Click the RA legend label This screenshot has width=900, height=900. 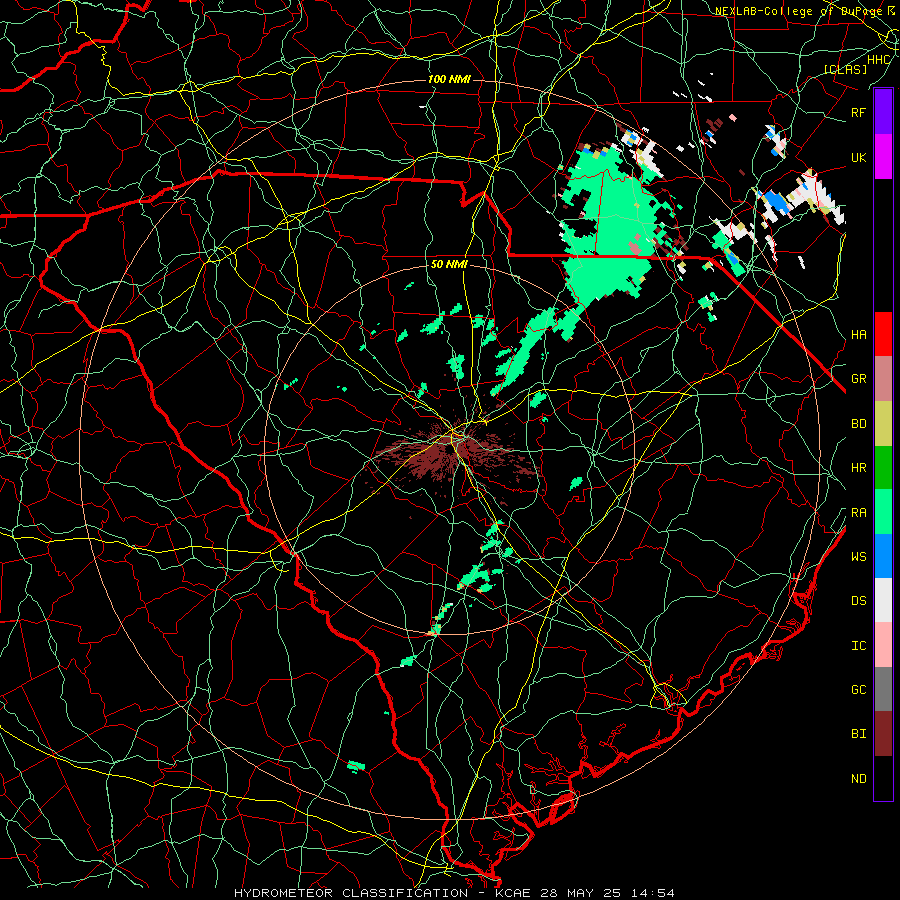(x=859, y=513)
